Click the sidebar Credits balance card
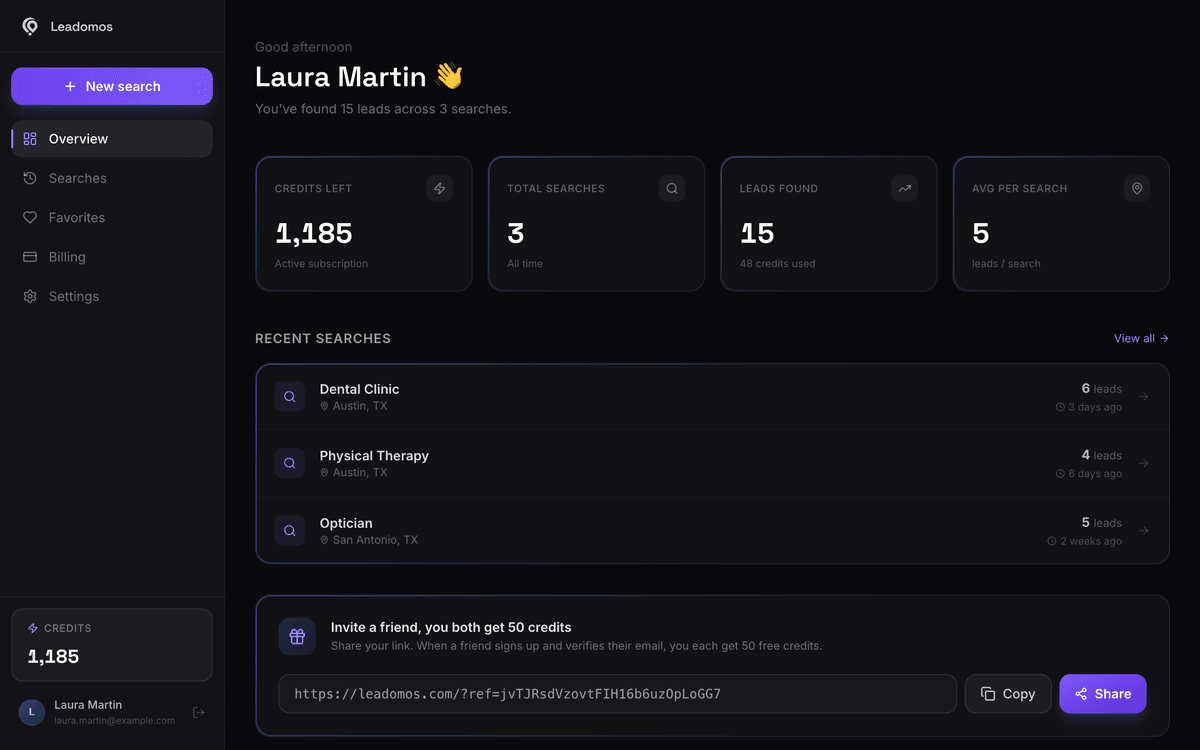This screenshot has height=750, width=1200. pyautogui.click(x=112, y=645)
